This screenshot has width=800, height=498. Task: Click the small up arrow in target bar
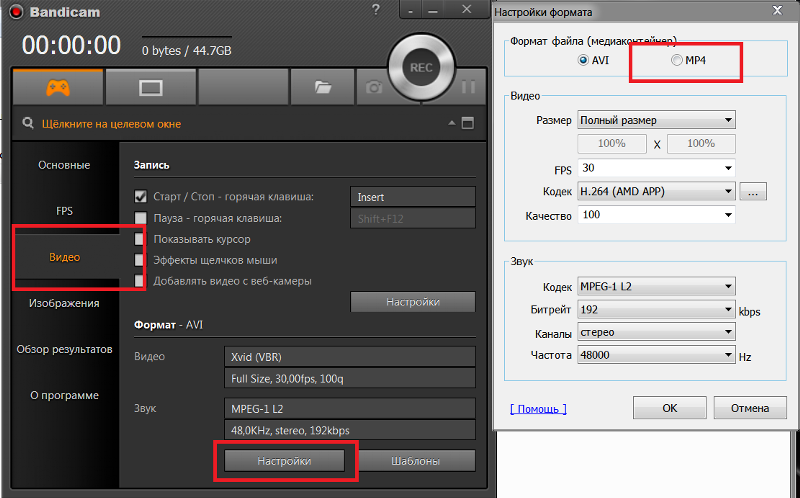tap(452, 123)
